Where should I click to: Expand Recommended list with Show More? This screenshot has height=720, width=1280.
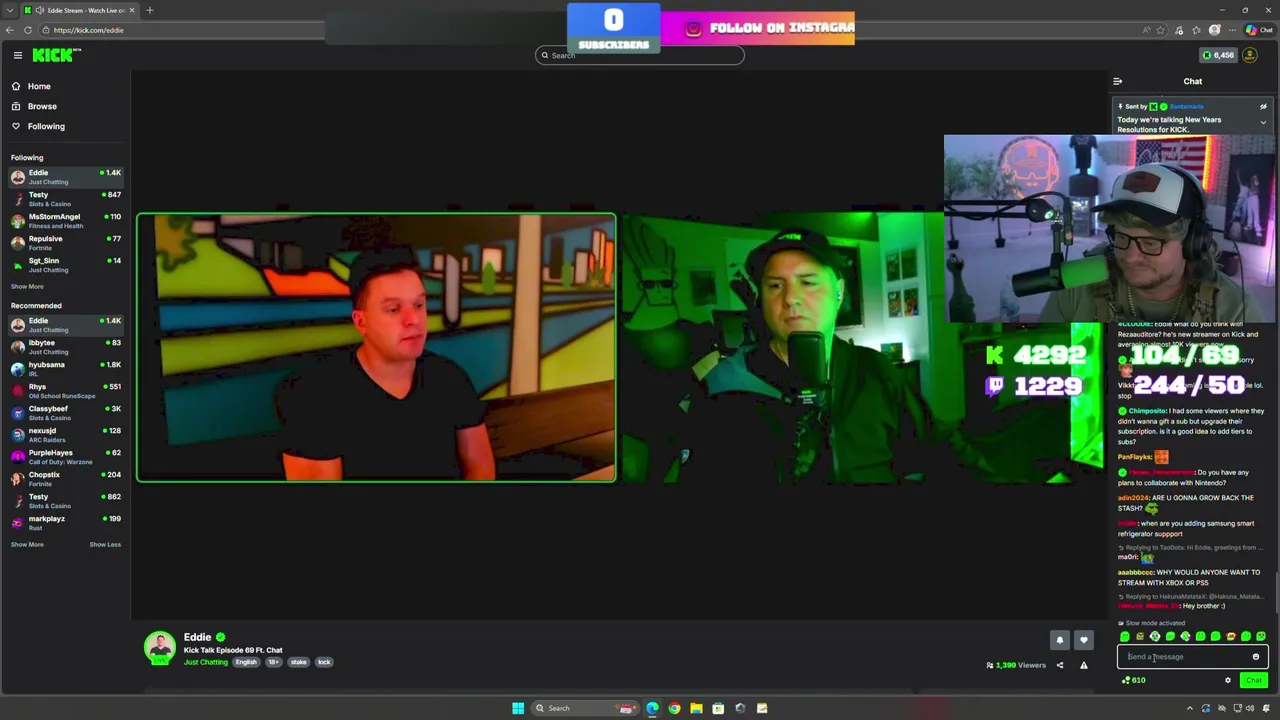pos(27,544)
